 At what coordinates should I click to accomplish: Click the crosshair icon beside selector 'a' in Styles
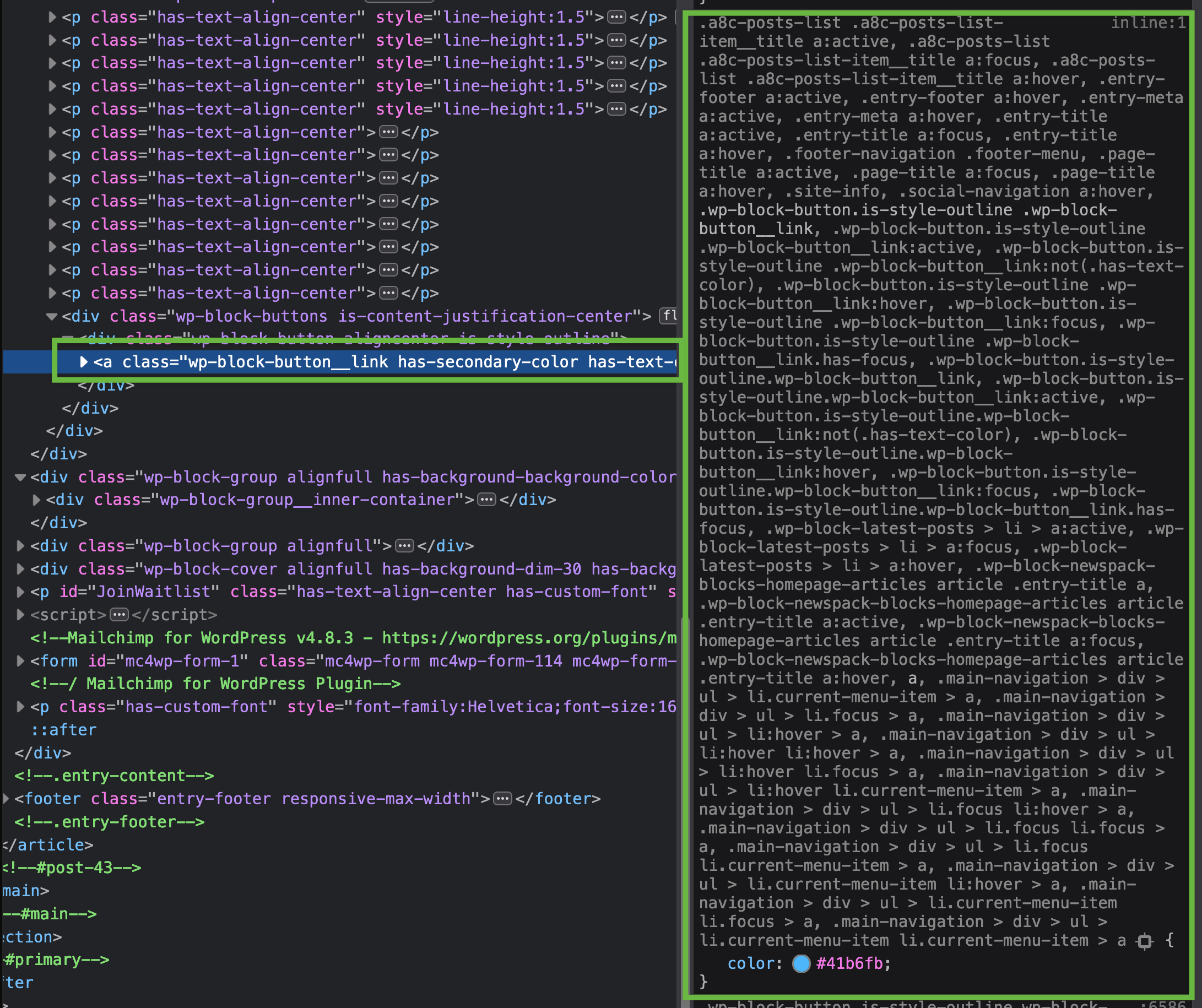(1145, 940)
